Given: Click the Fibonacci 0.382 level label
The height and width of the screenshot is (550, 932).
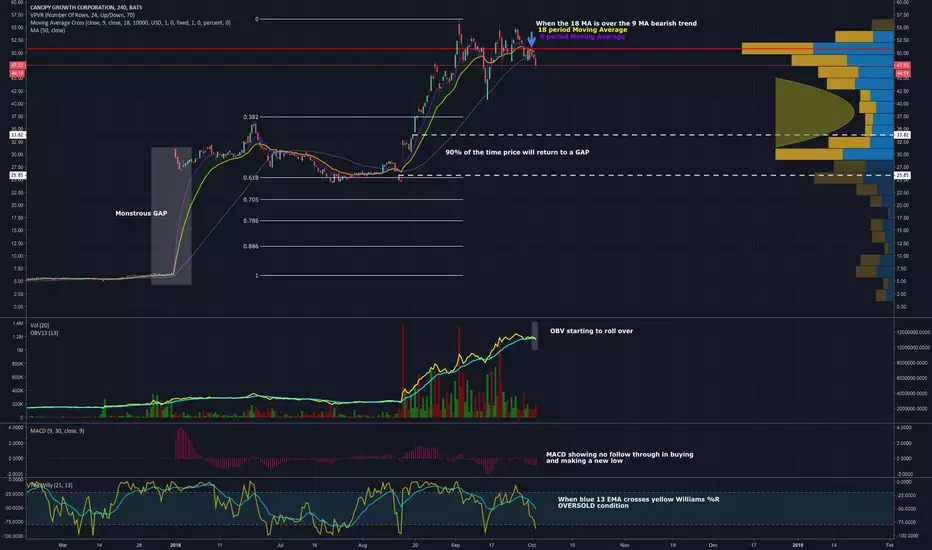Looking at the screenshot, I should [250, 117].
